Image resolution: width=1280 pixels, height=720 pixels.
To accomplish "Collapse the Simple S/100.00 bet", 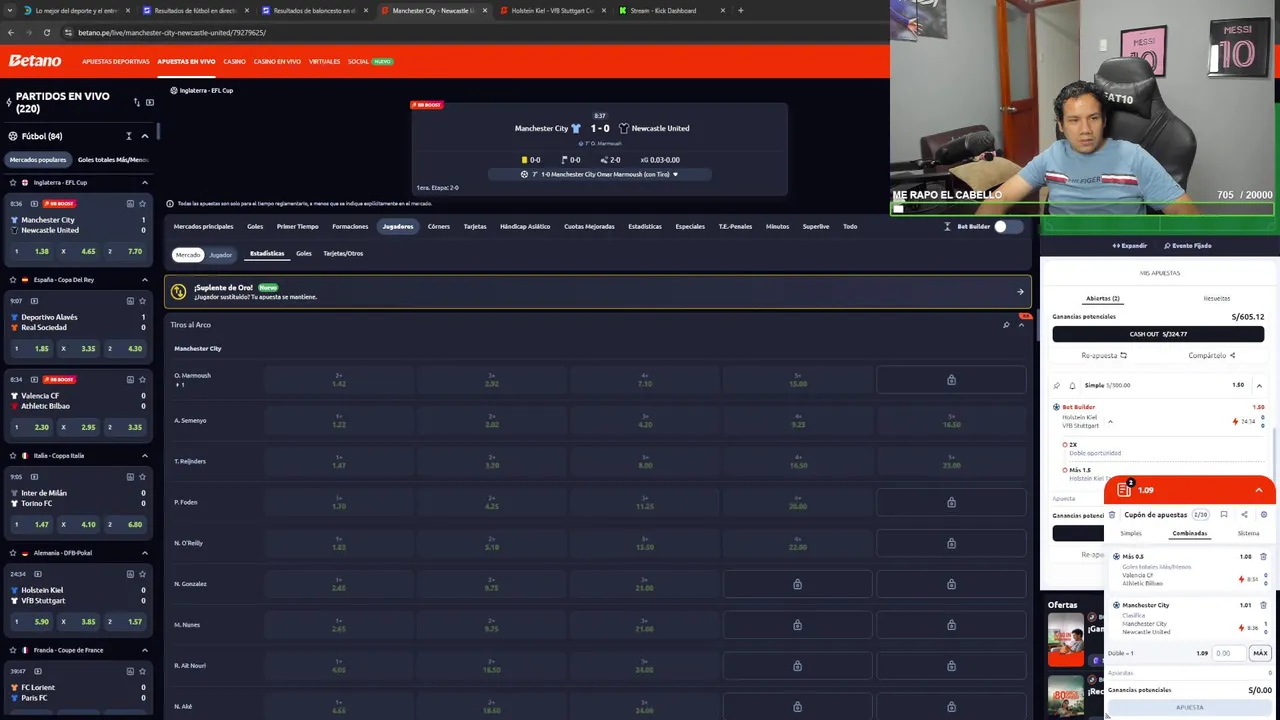I will coord(1259,385).
